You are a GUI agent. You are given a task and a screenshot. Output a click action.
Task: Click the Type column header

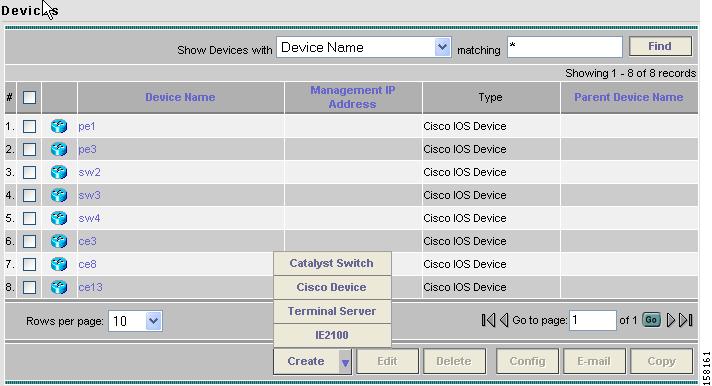(490, 97)
